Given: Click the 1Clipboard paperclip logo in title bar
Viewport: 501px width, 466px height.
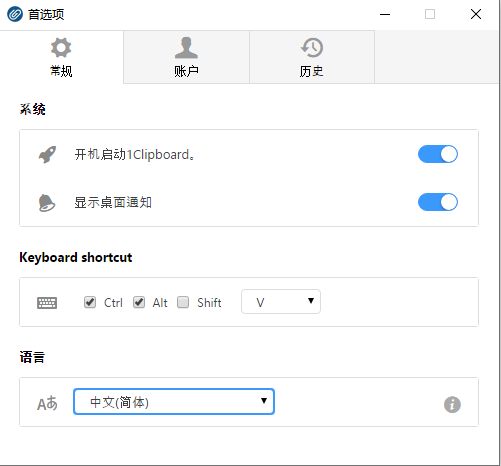Looking at the screenshot, I should [x=15, y=14].
